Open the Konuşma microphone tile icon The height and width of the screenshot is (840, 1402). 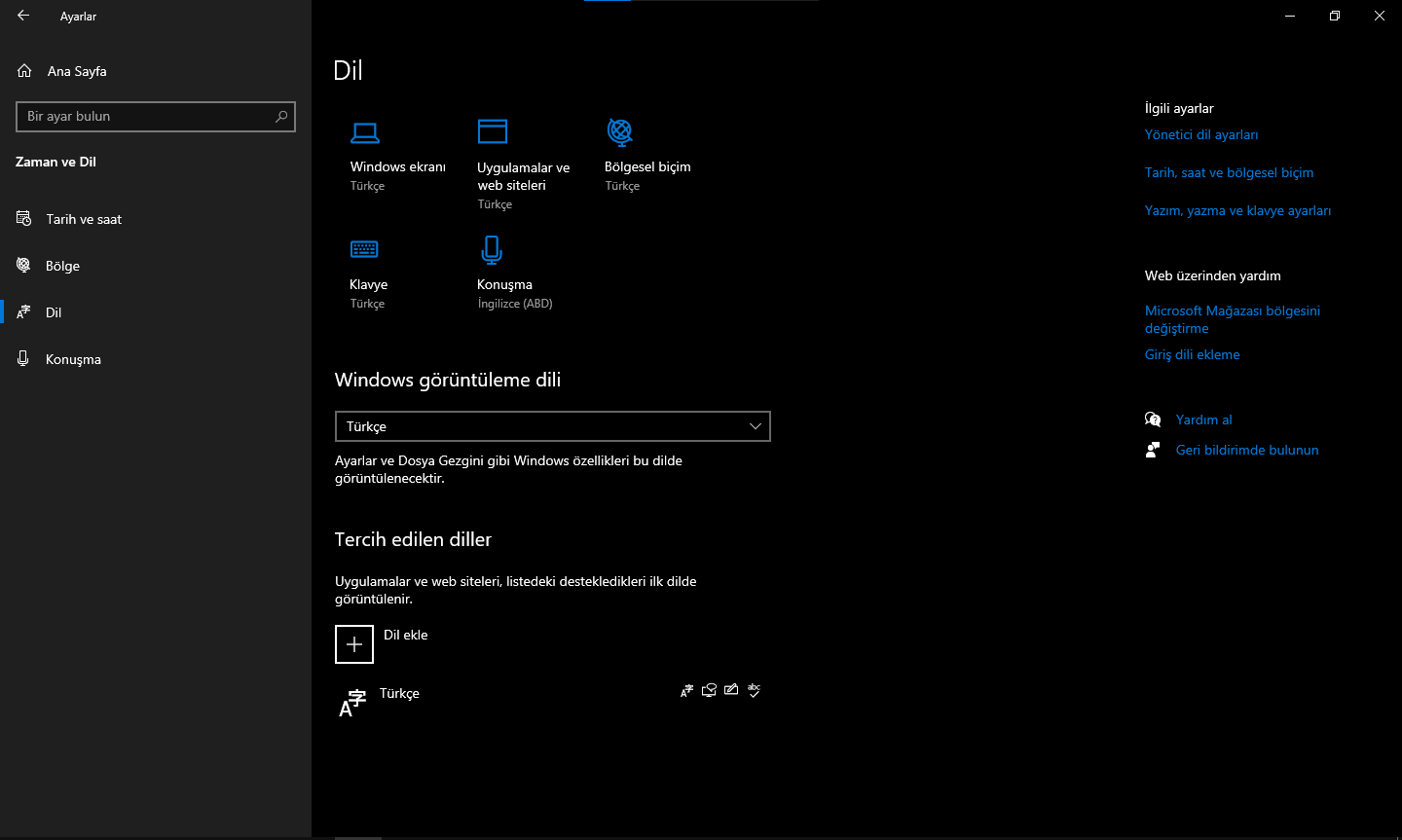pyautogui.click(x=492, y=250)
